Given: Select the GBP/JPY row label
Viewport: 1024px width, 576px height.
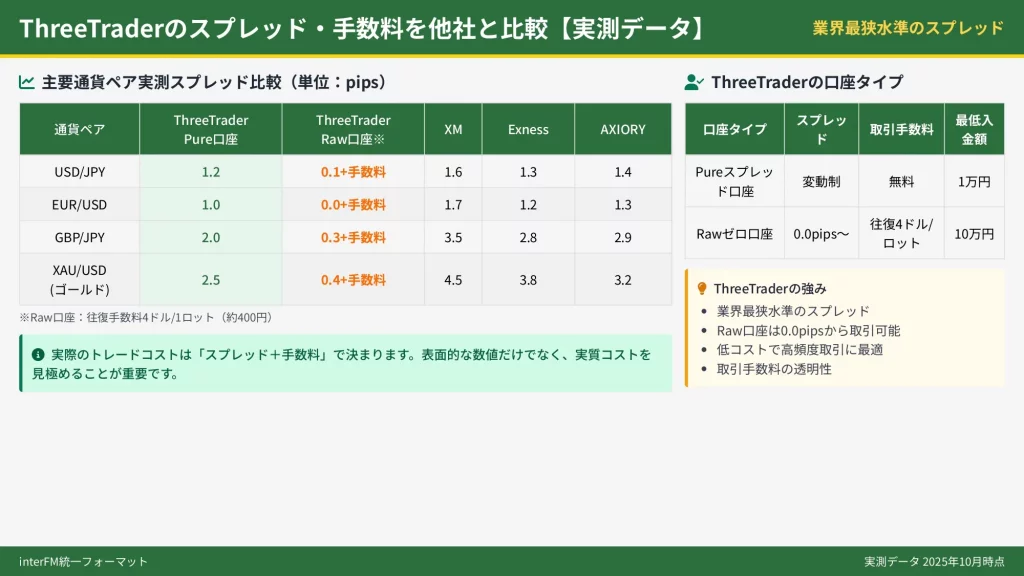Looking at the screenshot, I should tap(79, 237).
